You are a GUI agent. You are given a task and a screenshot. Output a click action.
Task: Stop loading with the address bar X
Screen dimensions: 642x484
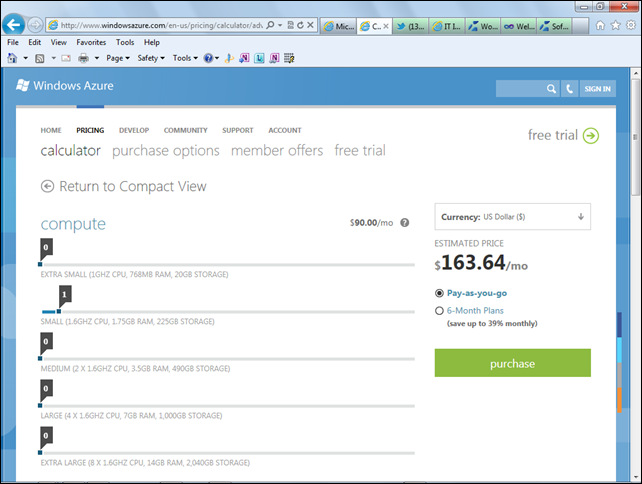tap(310, 25)
